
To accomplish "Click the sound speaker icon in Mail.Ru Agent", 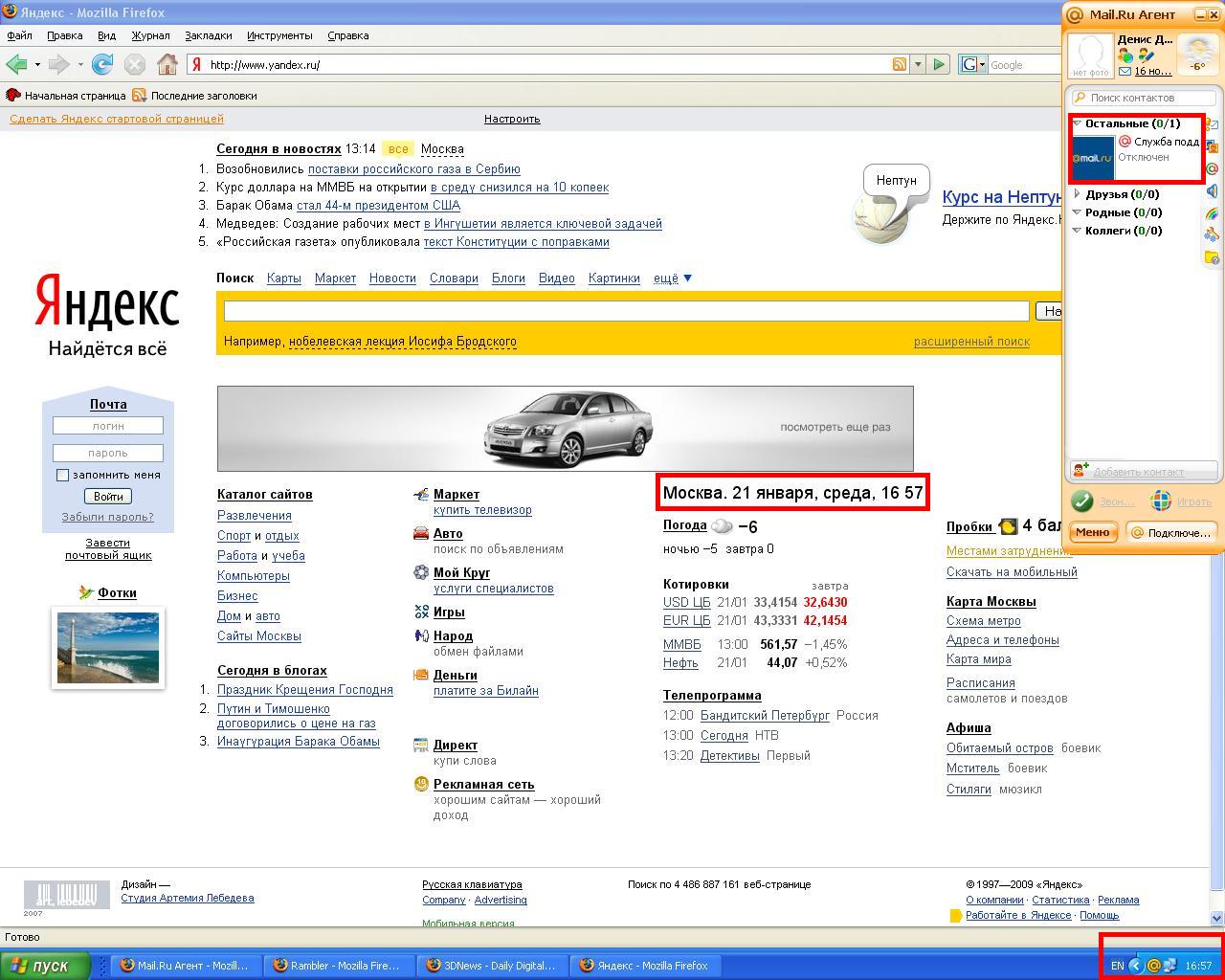I will 1212,191.
